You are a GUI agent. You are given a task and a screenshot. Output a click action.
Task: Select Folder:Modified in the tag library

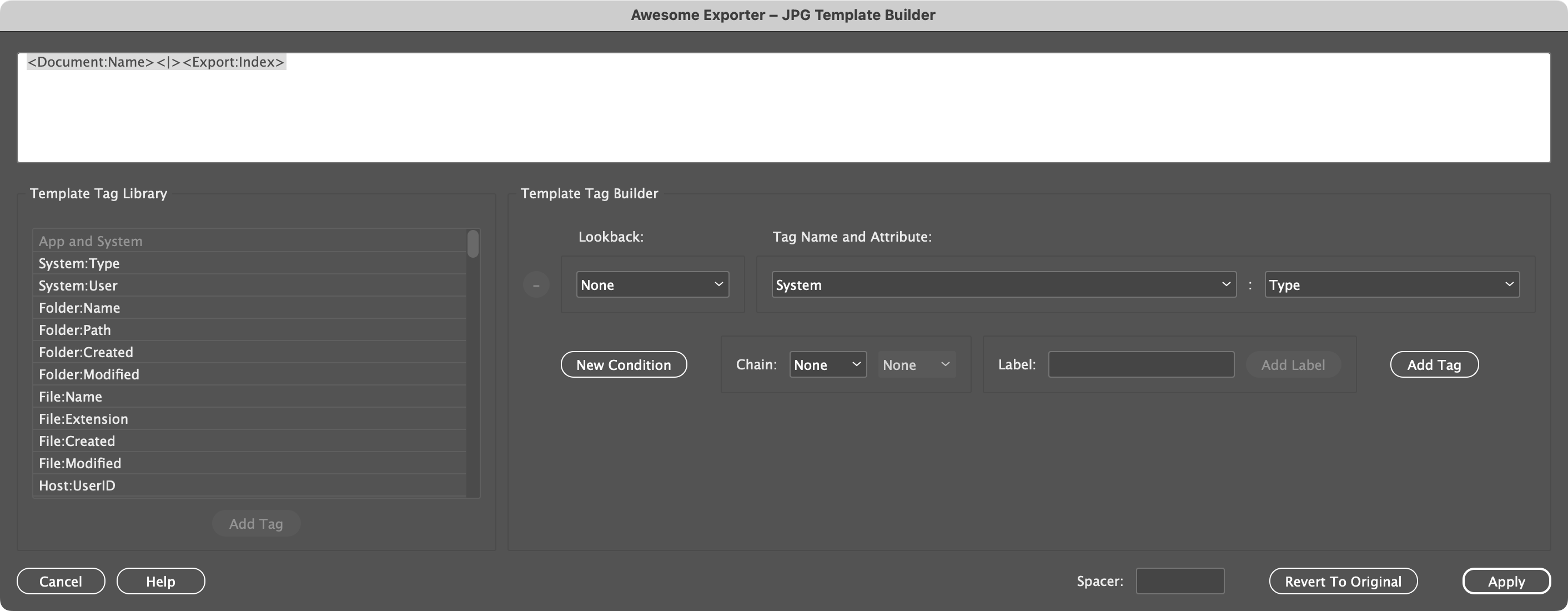pyautogui.click(x=249, y=374)
